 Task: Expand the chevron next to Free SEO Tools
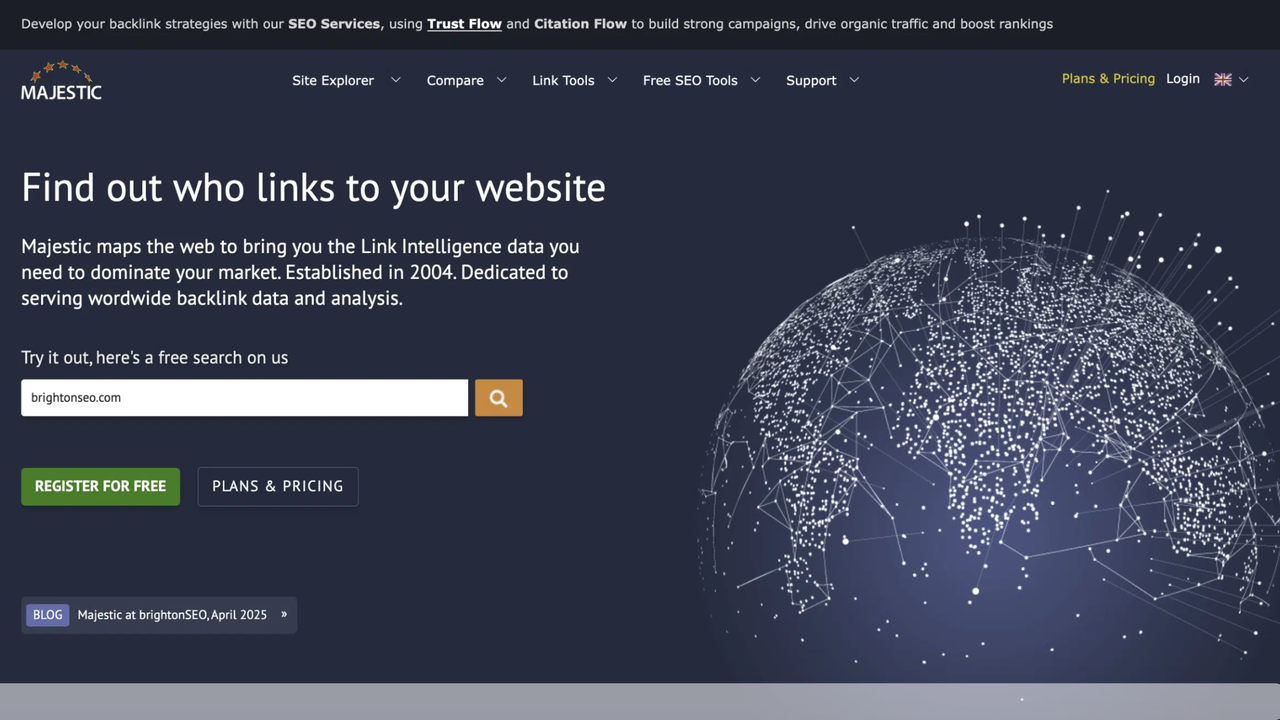tap(755, 80)
